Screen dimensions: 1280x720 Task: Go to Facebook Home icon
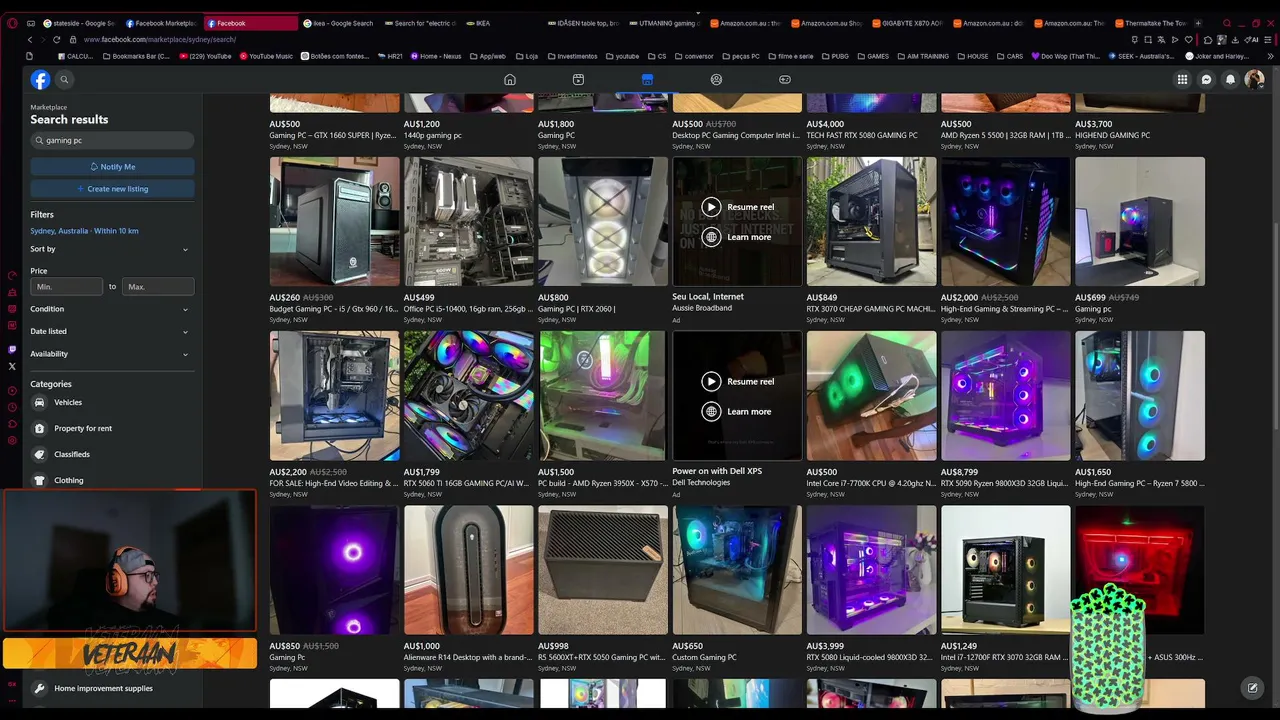click(x=510, y=80)
